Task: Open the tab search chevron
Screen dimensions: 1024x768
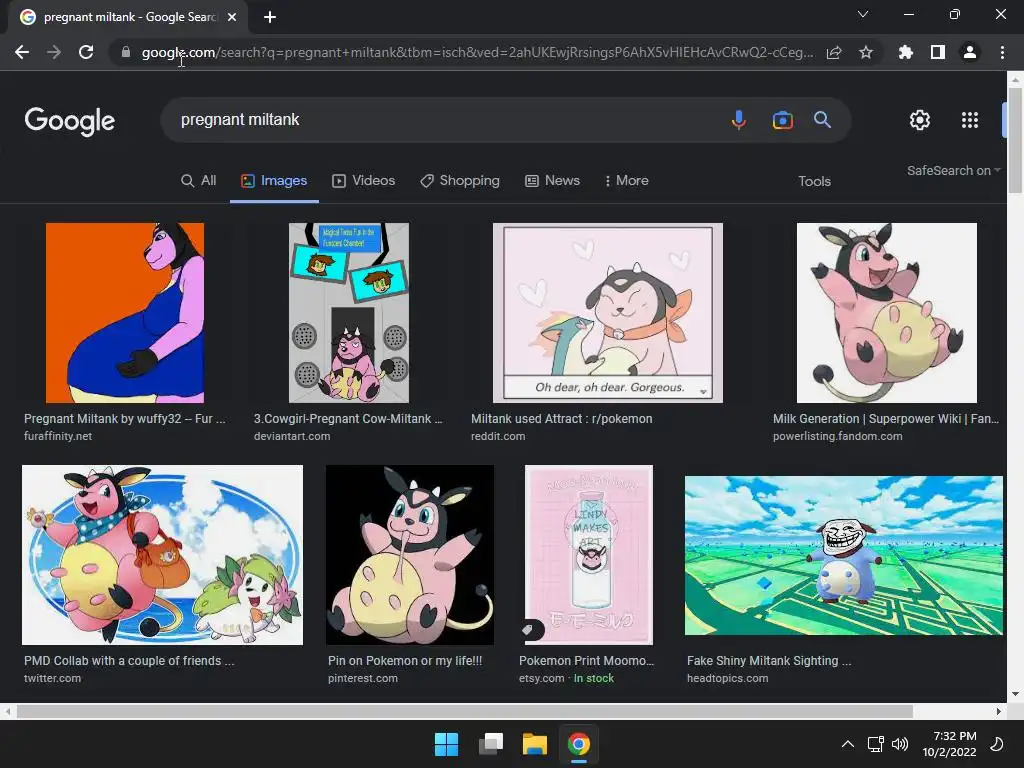Action: coord(863,14)
